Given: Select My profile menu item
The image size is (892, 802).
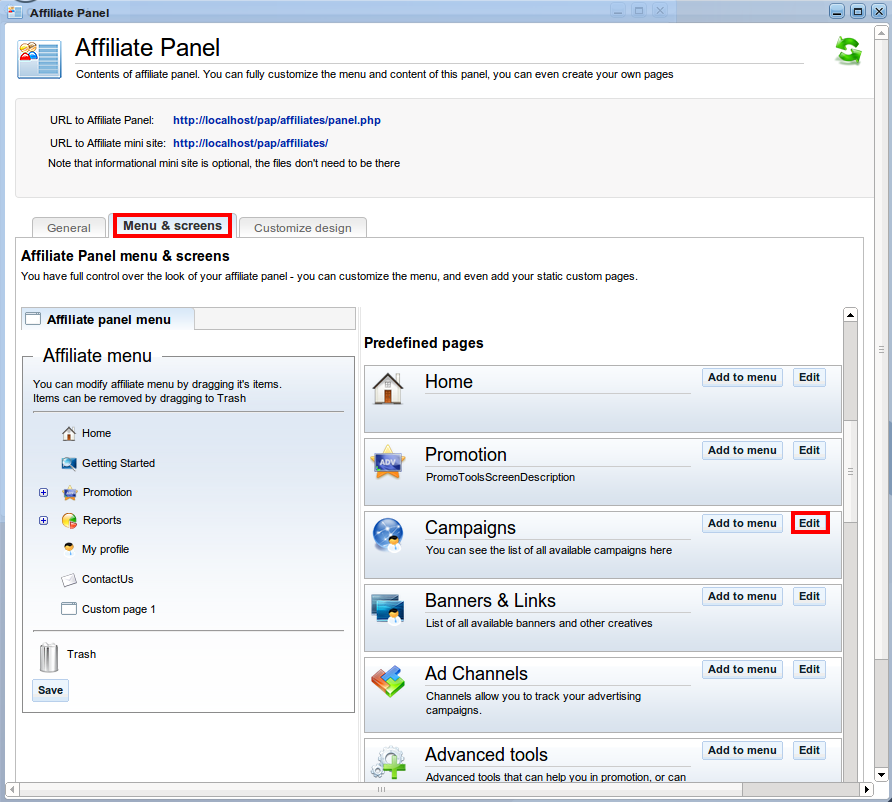Looking at the screenshot, I should click(x=105, y=549).
